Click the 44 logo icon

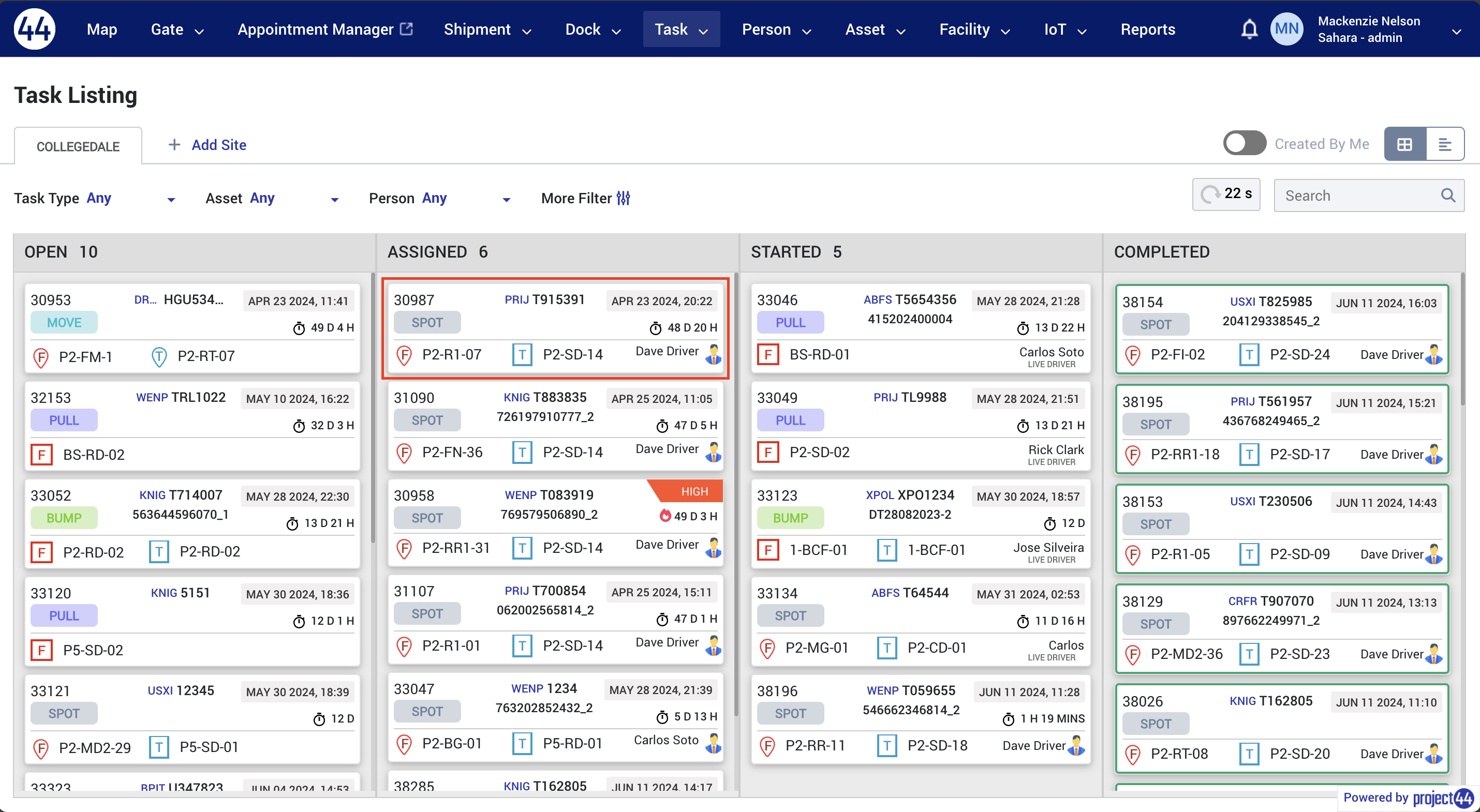point(35,29)
